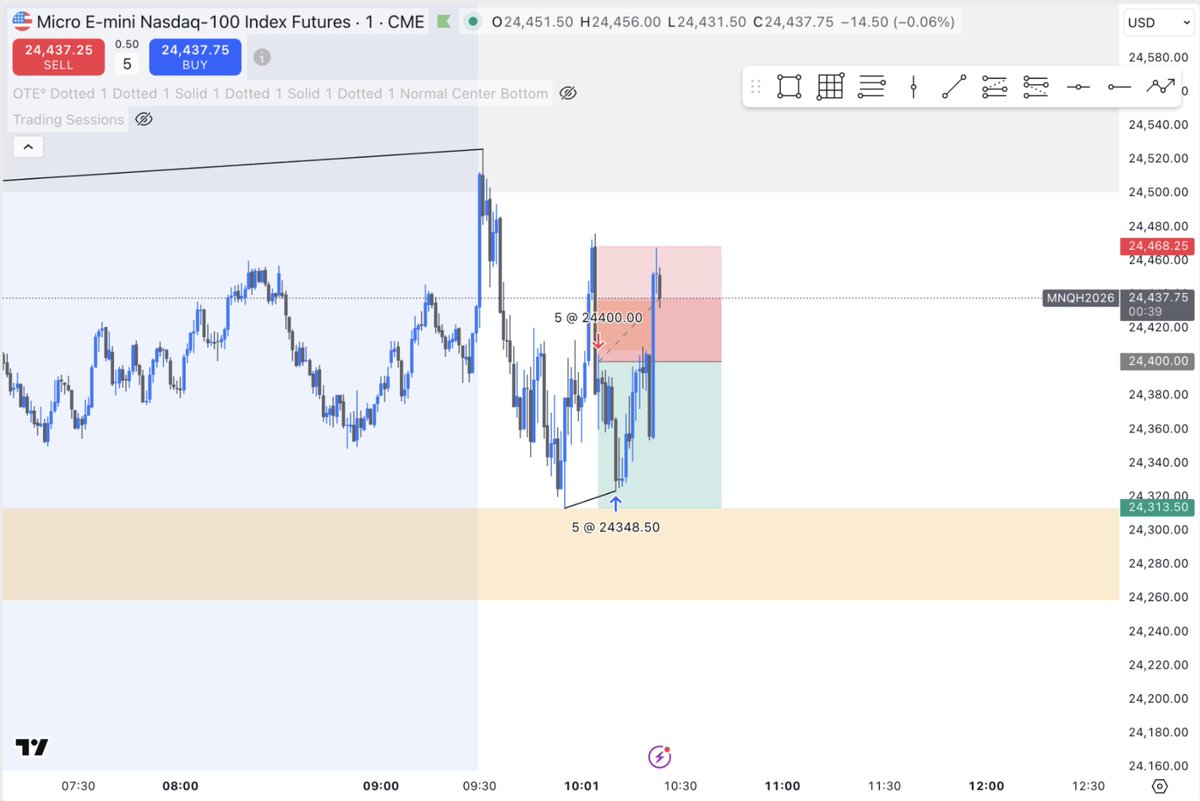Image resolution: width=1200 pixels, height=801 pixels.
Task: Click the Micro E-mini Nasdaq-100 symbol title
Action: [231, 21]
